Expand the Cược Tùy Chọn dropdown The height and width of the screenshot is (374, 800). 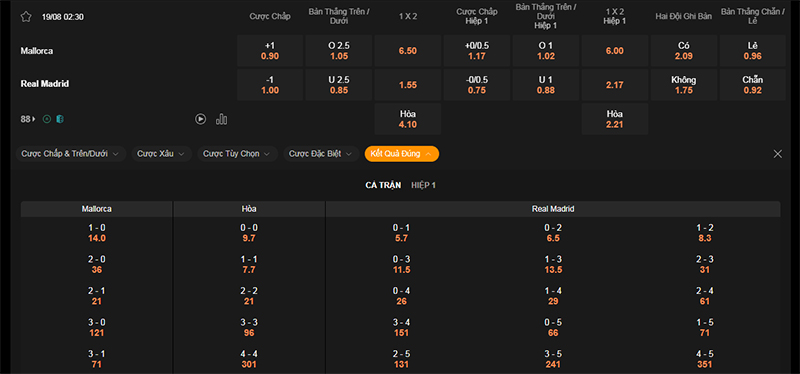tap(238, 154)
